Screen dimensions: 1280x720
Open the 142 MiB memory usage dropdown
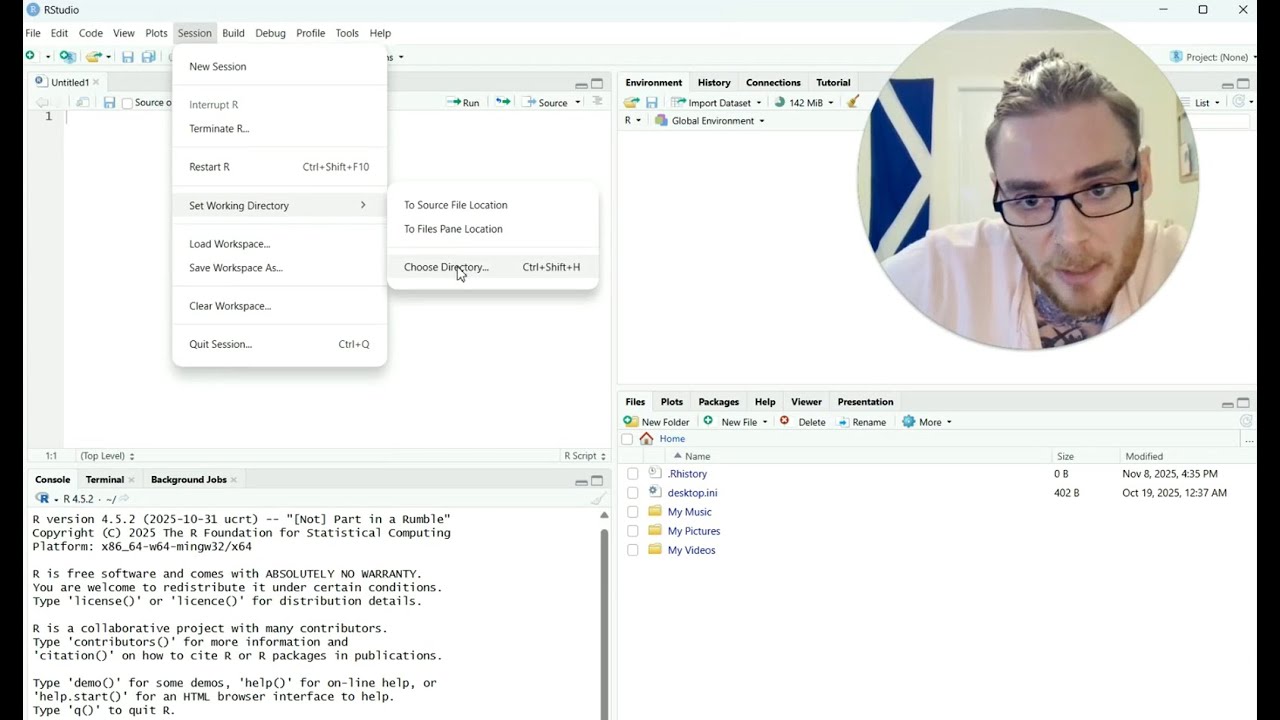804,102
